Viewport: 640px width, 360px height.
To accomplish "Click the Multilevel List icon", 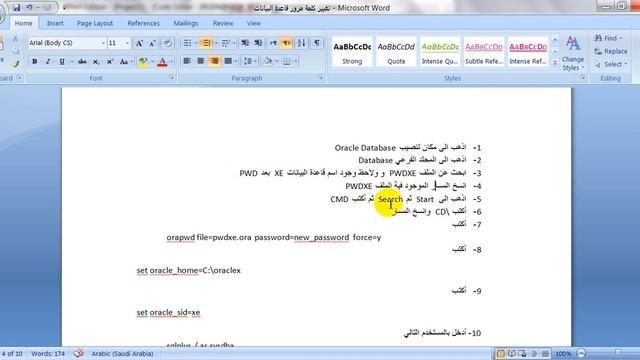I will pyautogui.click(x=225, y=43).
